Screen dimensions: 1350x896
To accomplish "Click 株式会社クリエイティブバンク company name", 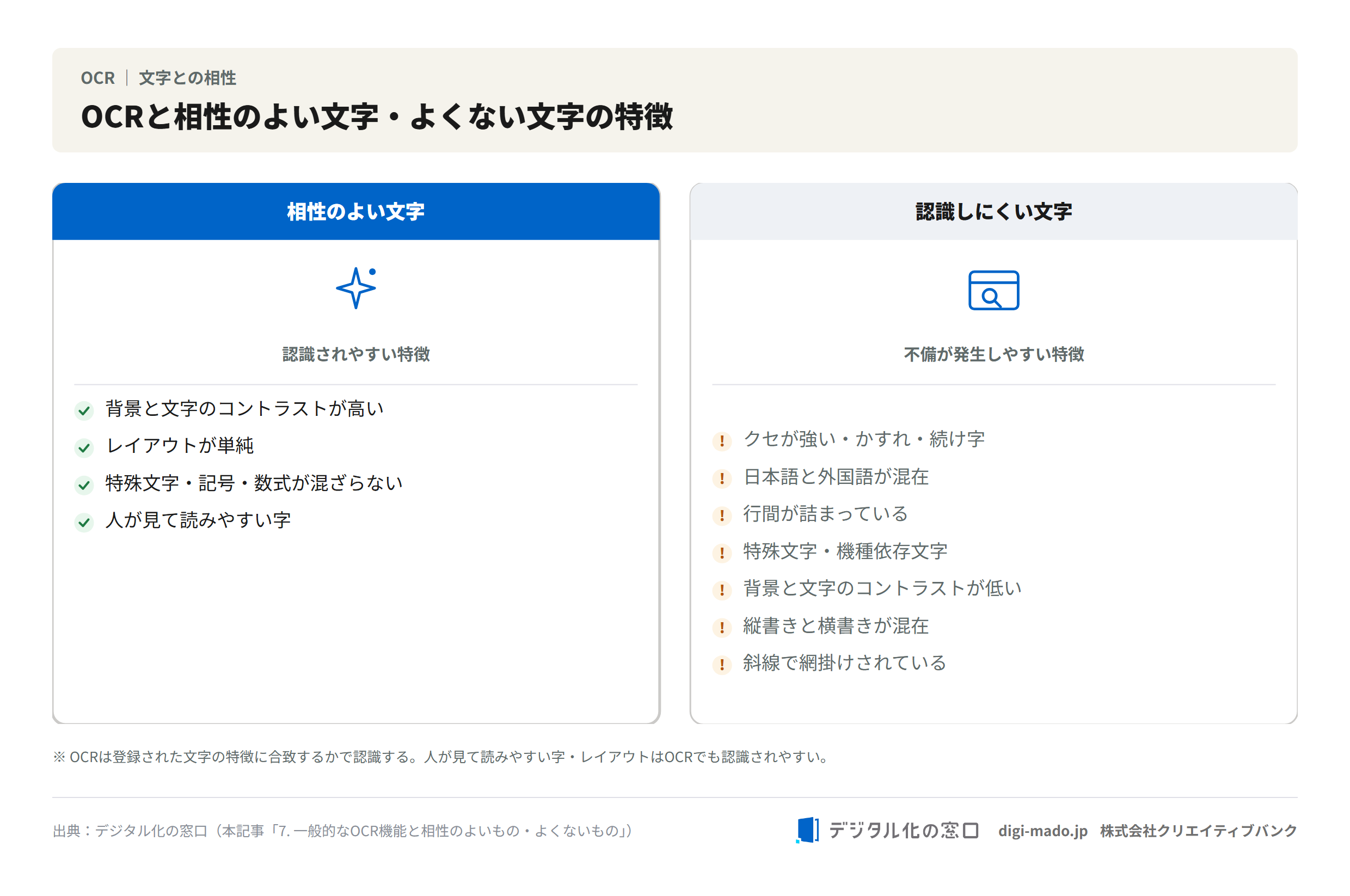I will tap(1198, 830).
